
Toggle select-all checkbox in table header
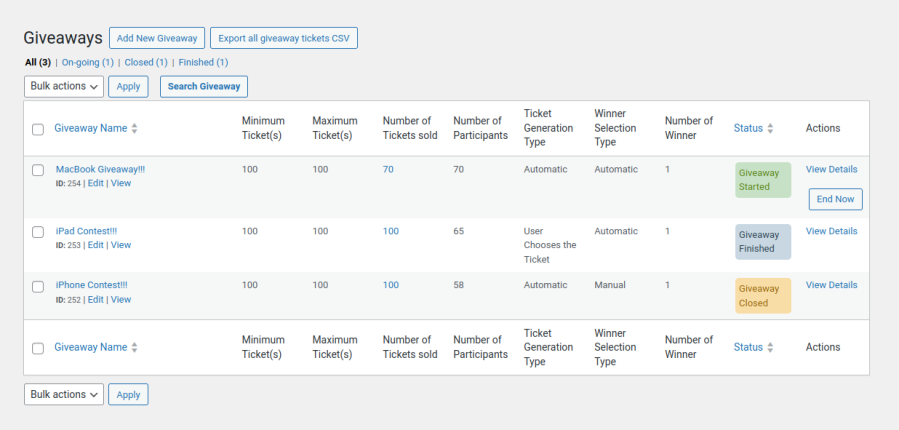pyautogui.click(x=38, y=129)
